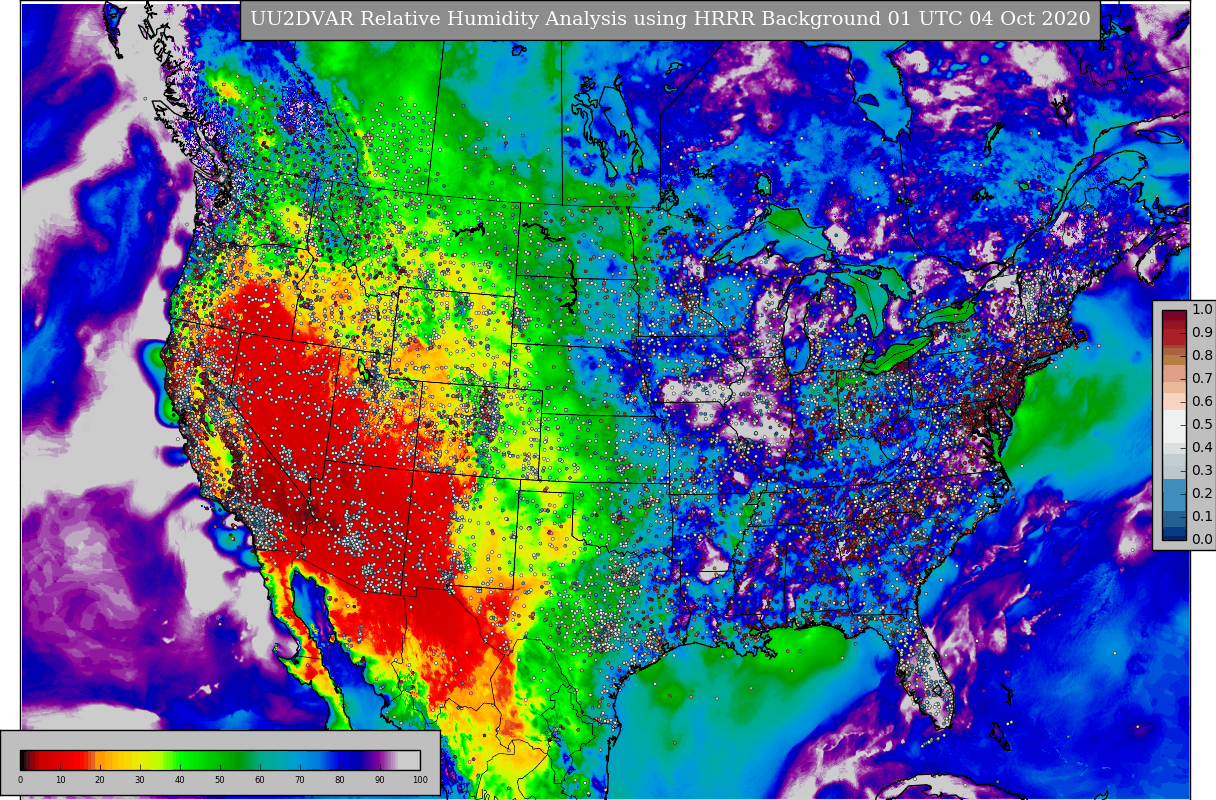Click the '70' tick label on the humidity colorbar
The height and width of the screenshot is (800, 1216).
click(300, 779)
